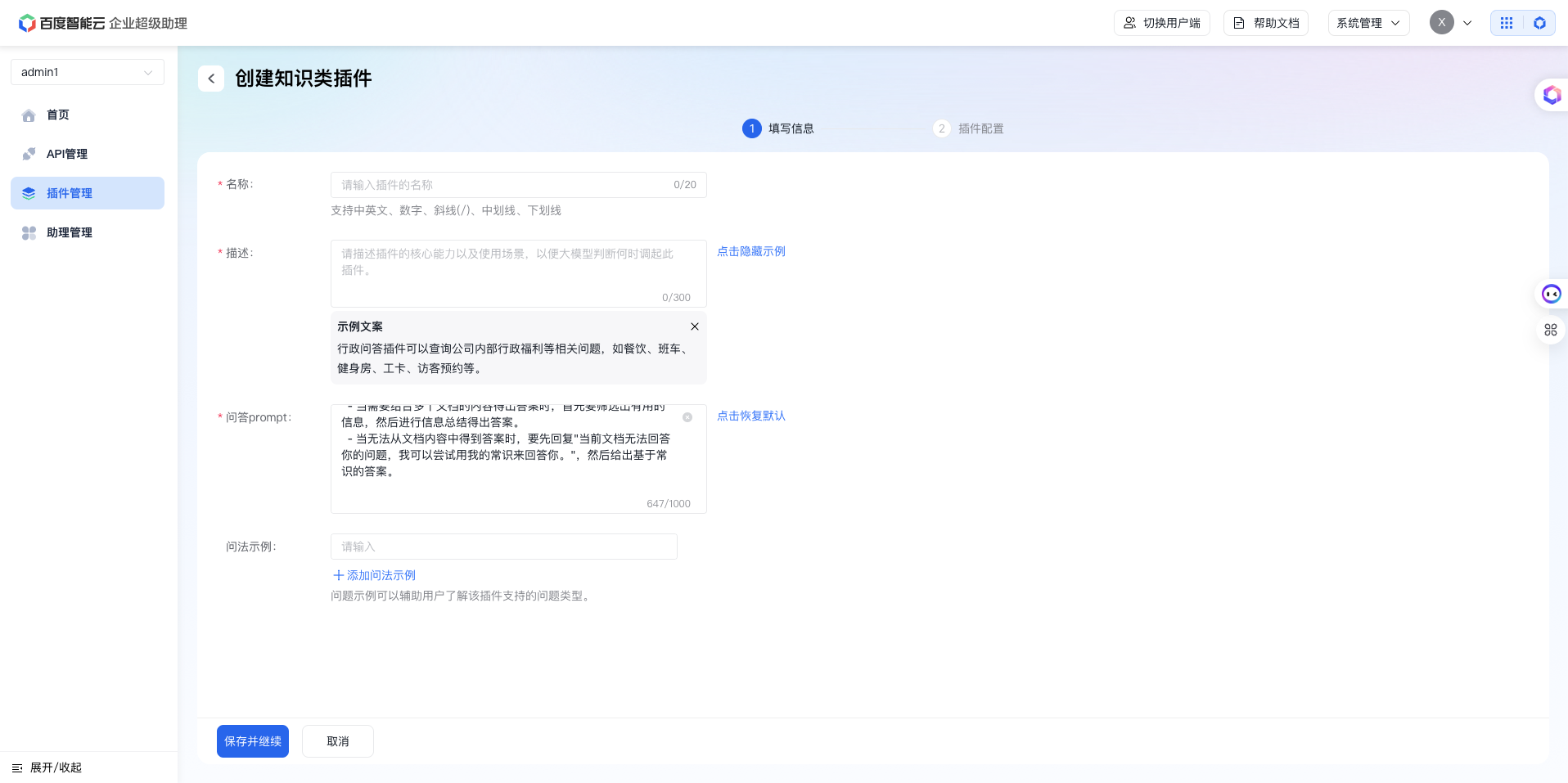
Task: Open 首页 in the sidebar
Action: (88, 115)
